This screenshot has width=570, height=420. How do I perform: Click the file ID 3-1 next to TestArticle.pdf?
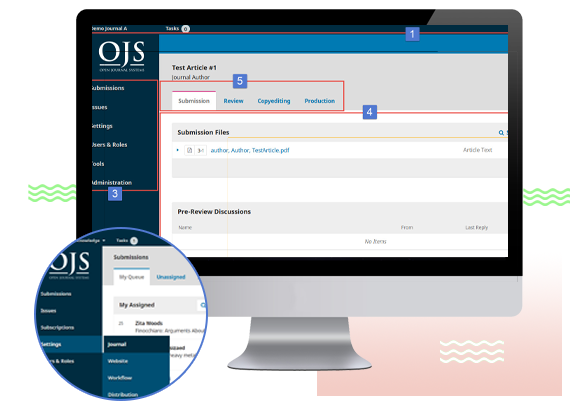click(201, 150)
